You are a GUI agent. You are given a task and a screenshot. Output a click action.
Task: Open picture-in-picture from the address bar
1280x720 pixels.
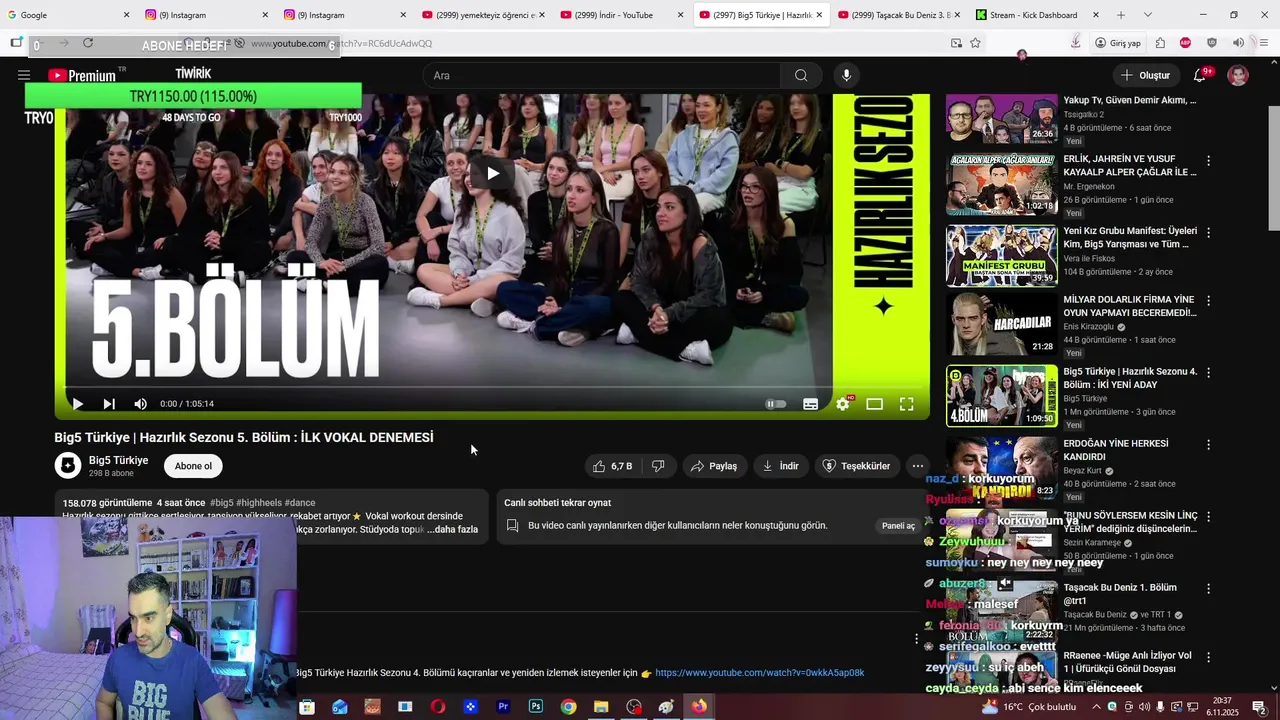956,43
